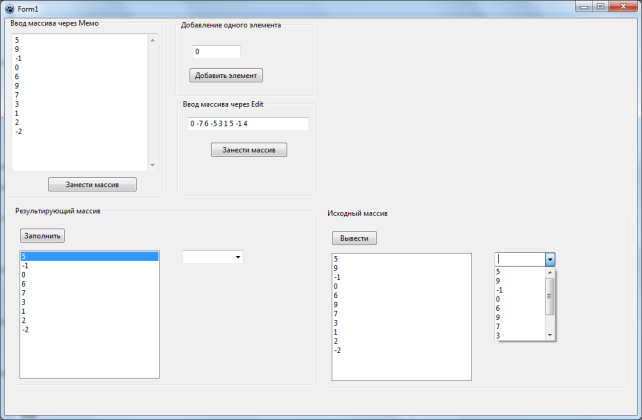The image size is (642, 420).
Task: Choose 5 in the open combo dropdown list
Action: click(x=520, y=272)
